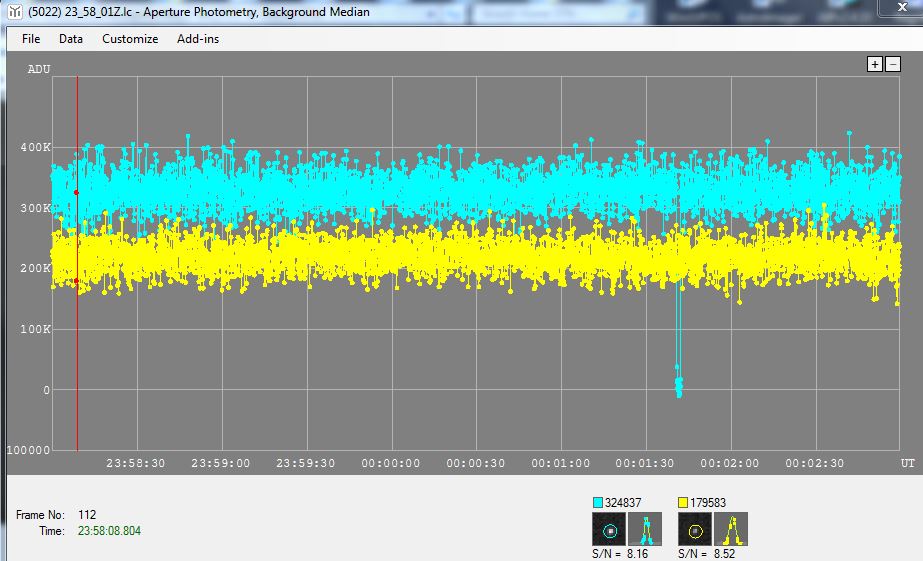Open the cyan PSF profile thumbnail

[x=645, y=529]
